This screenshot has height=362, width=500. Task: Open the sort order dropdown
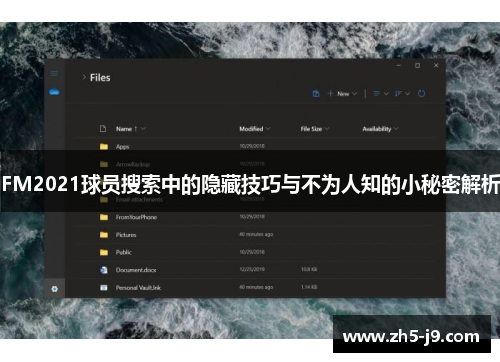tap(402, 94)
